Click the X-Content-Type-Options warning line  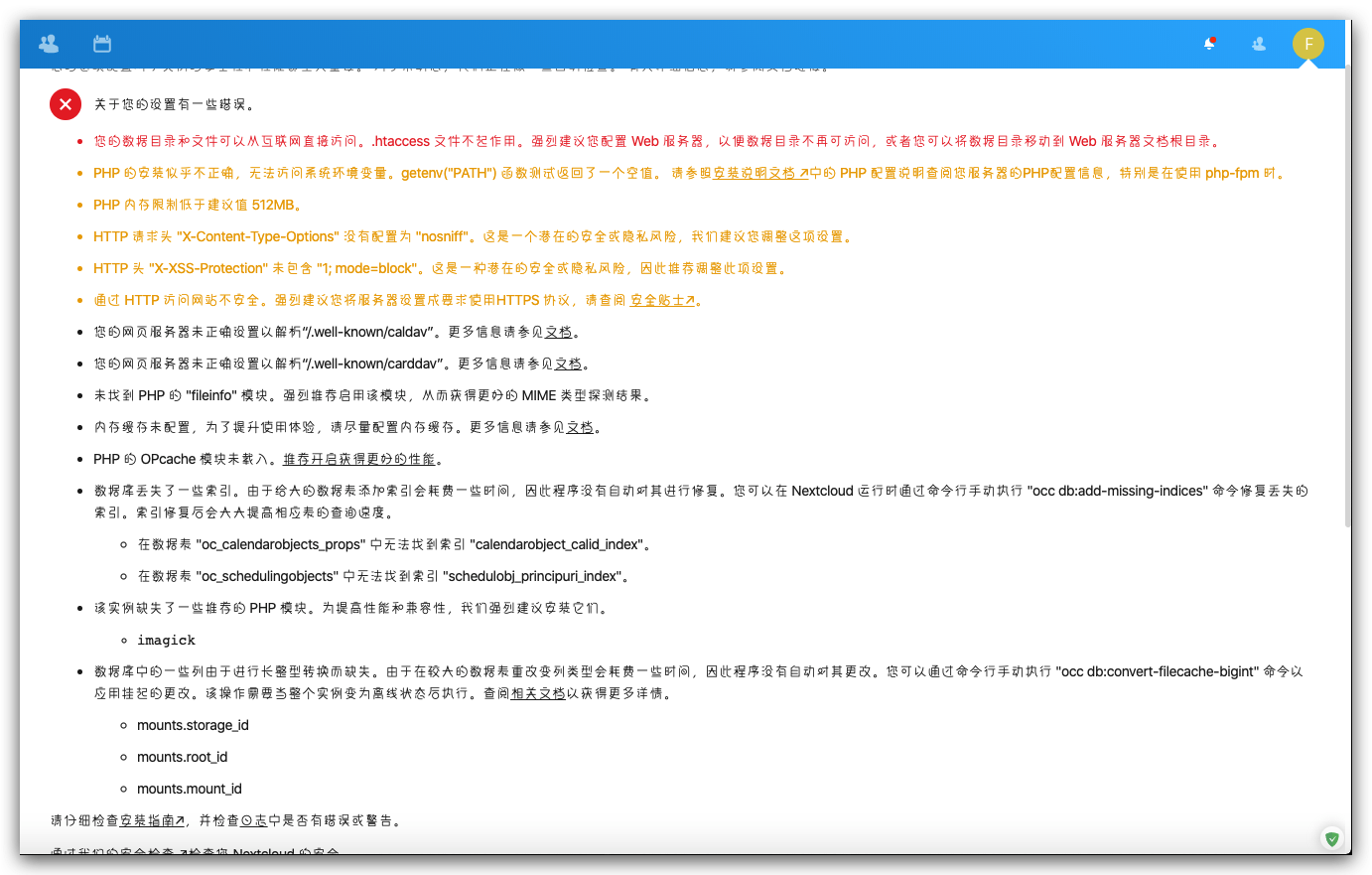coord(474,236)
